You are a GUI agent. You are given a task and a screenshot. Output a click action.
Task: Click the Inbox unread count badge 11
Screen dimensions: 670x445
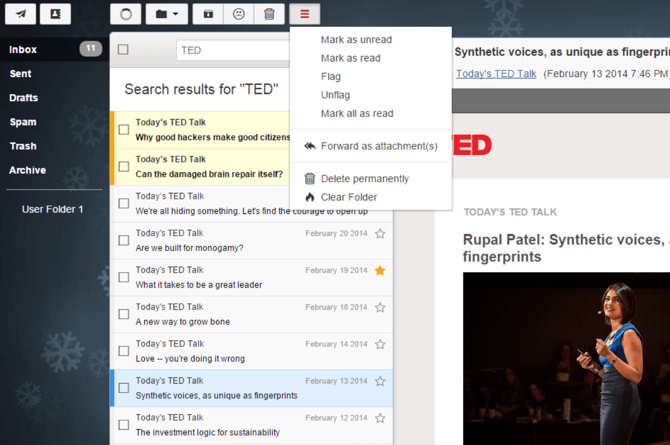pos(91,49)
